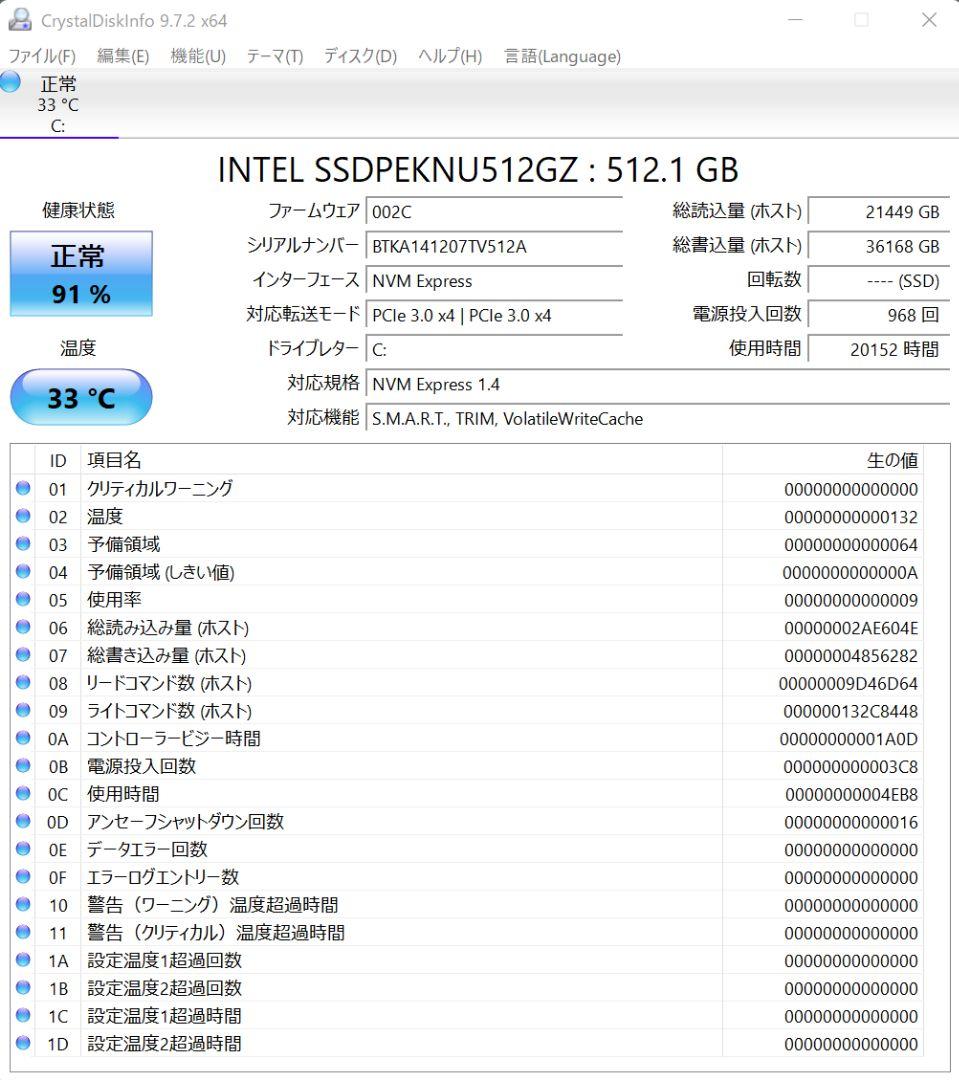Click status orb of row 0E データエラー回数
959x1080 pixels.
coord(23,849)
